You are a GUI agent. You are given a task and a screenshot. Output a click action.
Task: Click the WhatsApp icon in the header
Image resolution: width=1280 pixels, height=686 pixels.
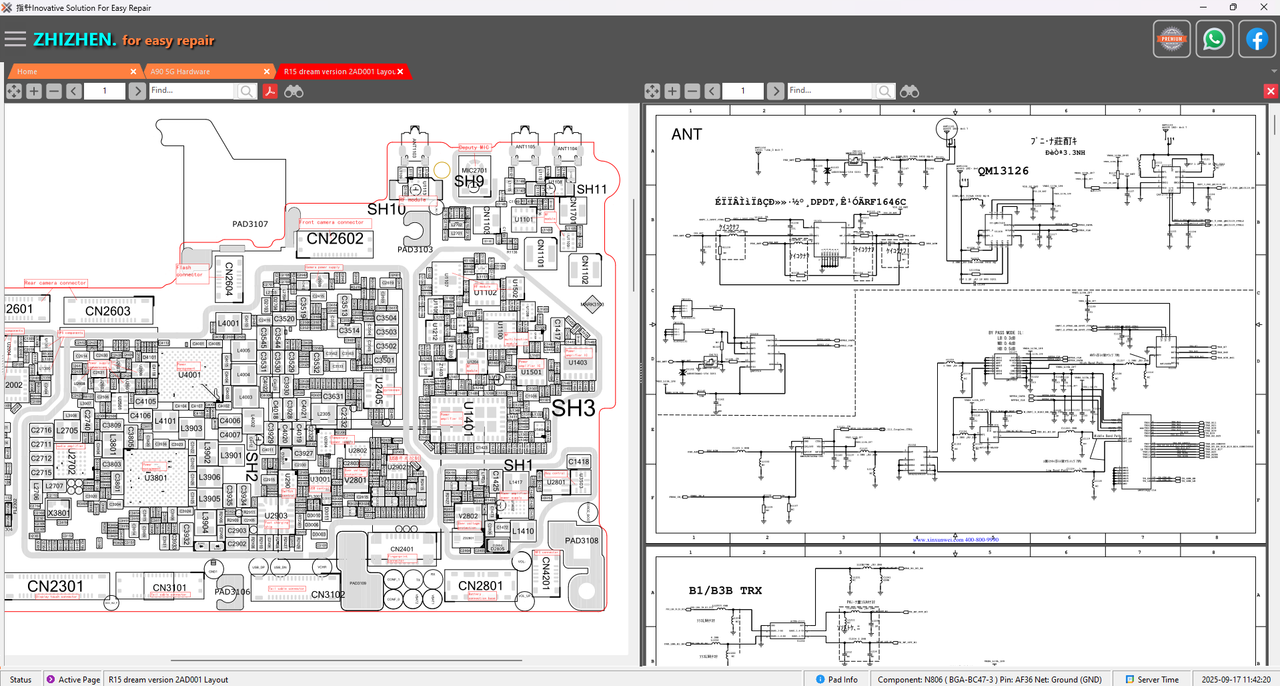coord(1214,39)
